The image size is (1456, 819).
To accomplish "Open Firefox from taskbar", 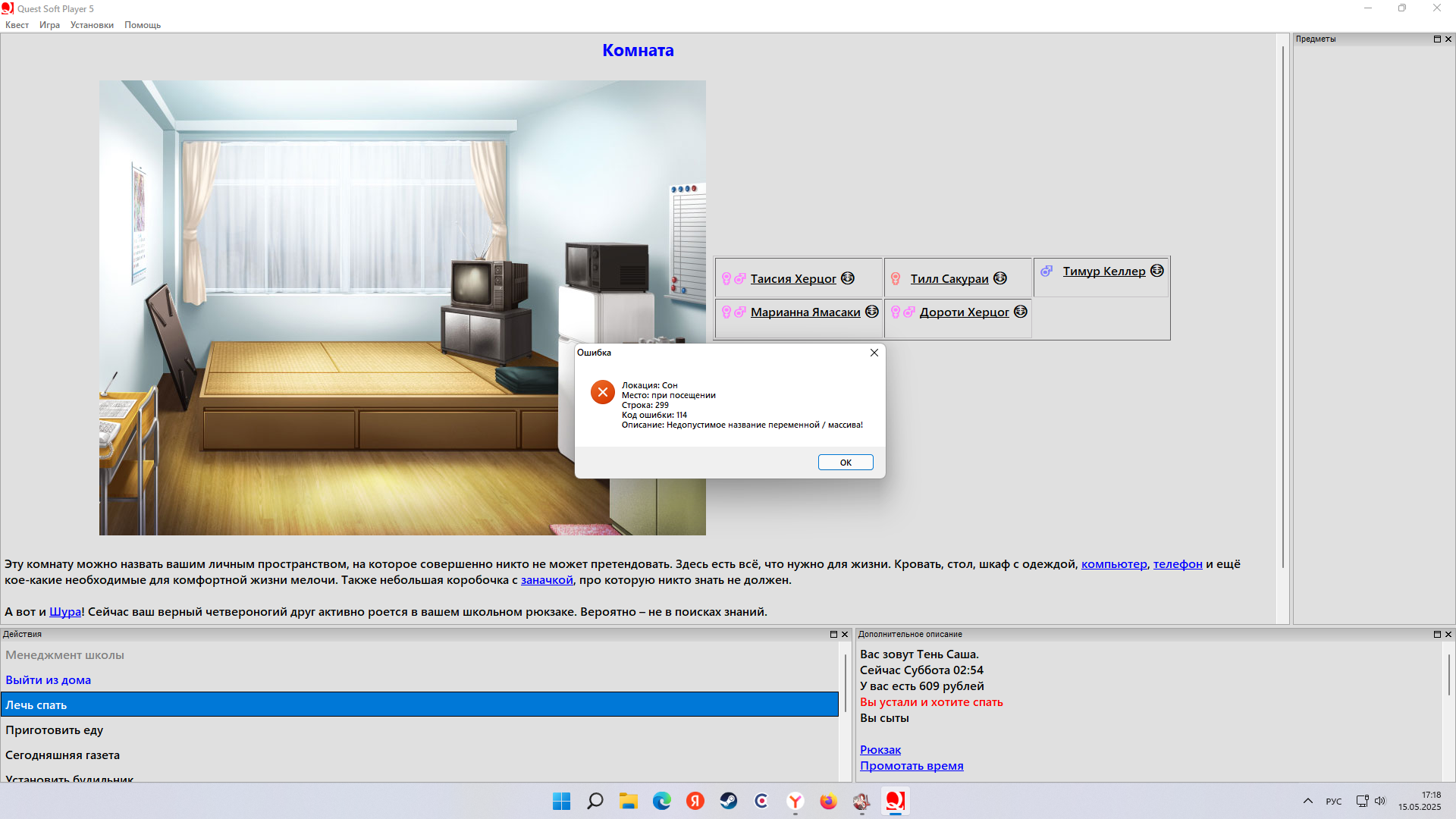I will 828,801.
